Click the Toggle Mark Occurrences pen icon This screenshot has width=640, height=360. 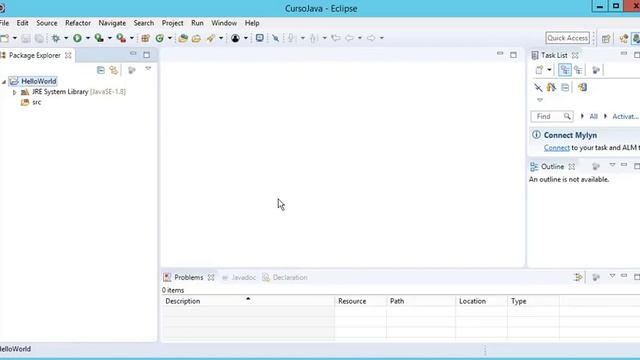(276, 38)
